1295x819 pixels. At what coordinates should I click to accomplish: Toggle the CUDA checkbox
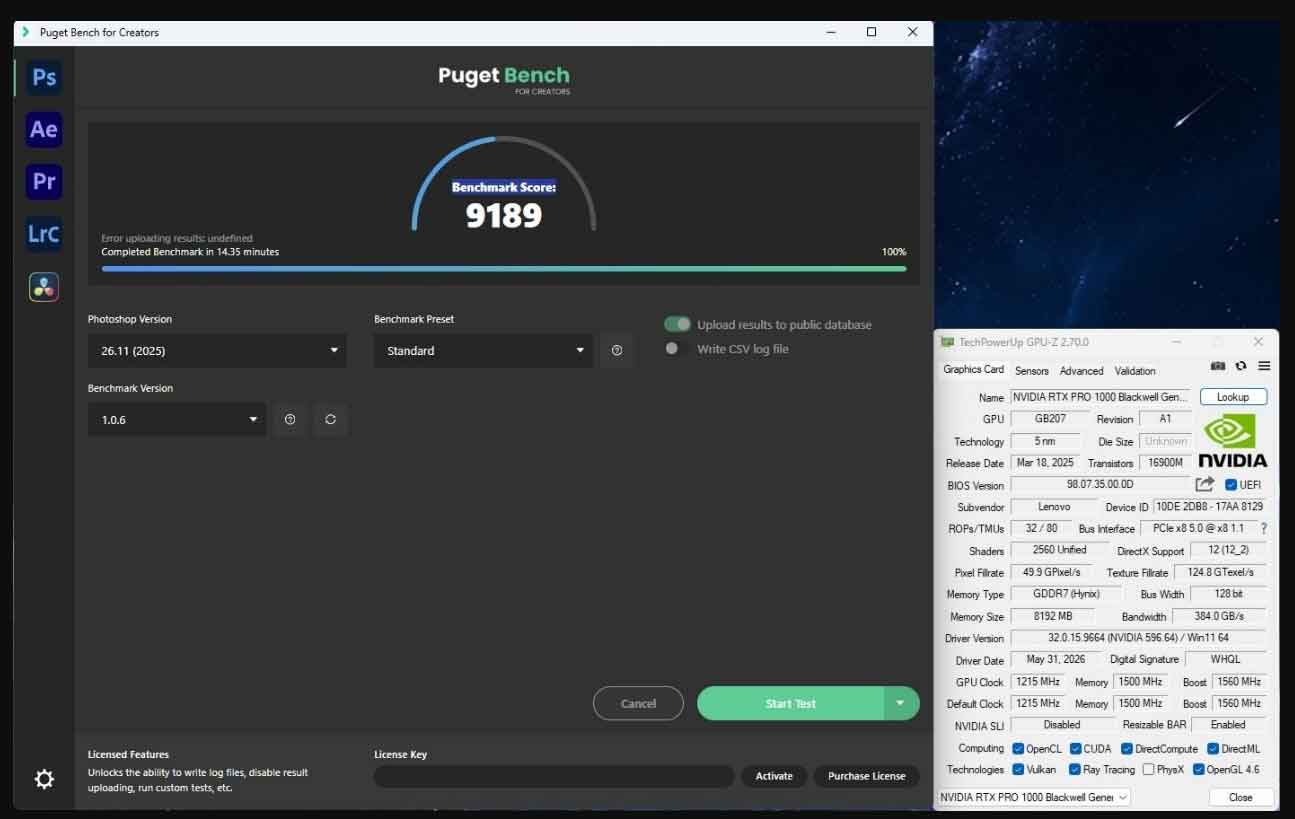point(1075,748)
